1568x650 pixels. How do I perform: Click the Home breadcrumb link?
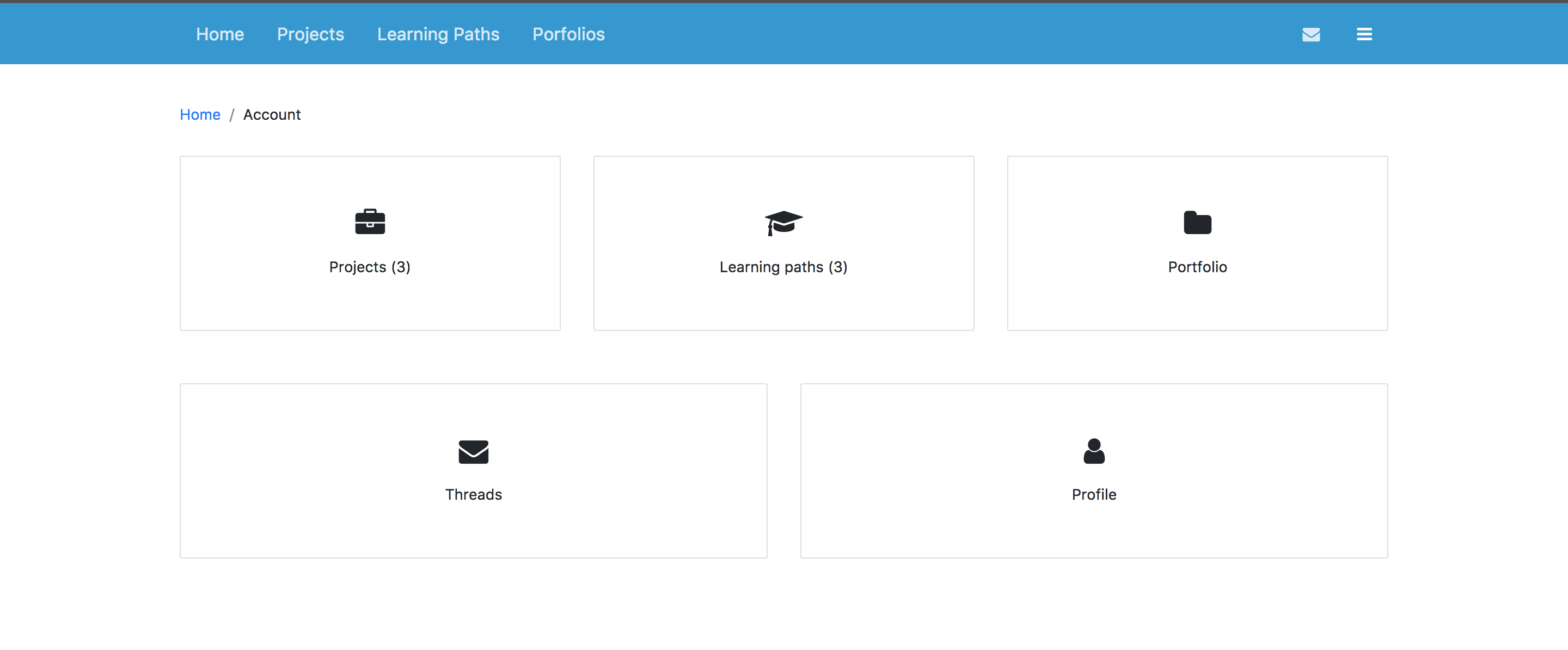point(200,114)
